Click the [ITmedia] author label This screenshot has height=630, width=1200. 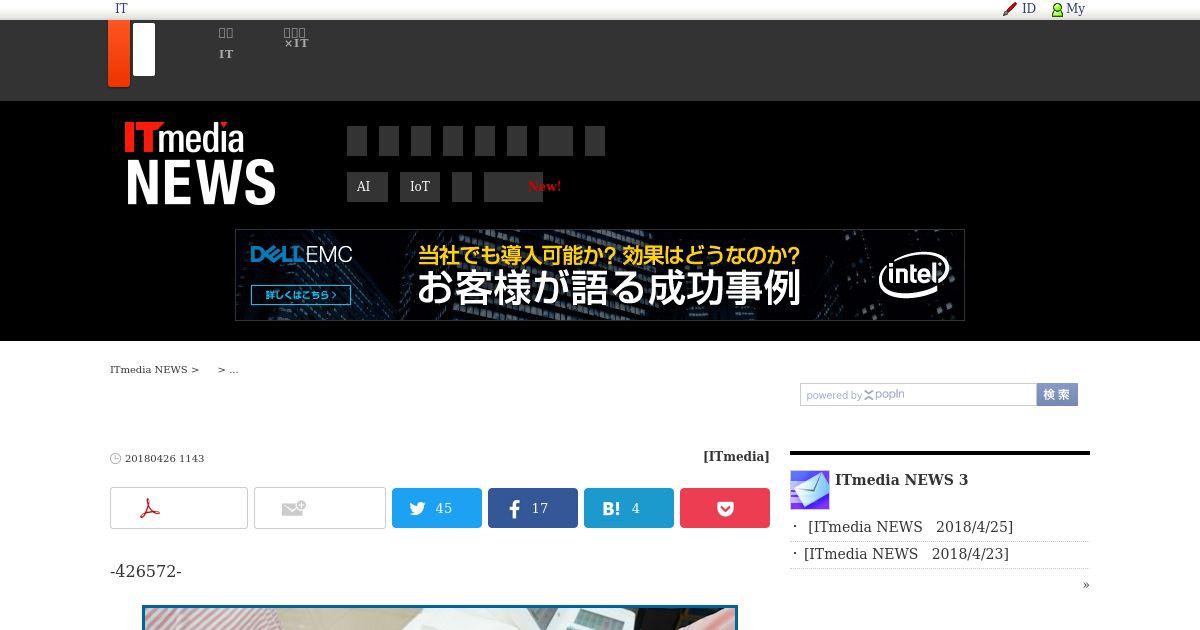(x=736, y=457)
